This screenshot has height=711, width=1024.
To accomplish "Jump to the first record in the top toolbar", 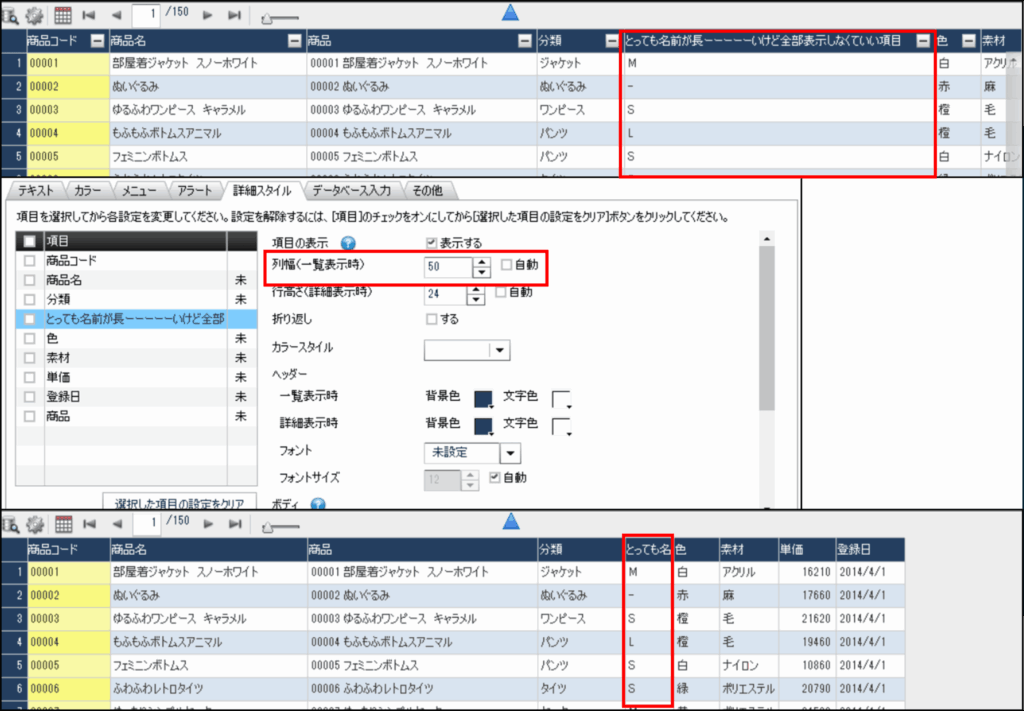I will pyautogui.click(x=89, y=15).
